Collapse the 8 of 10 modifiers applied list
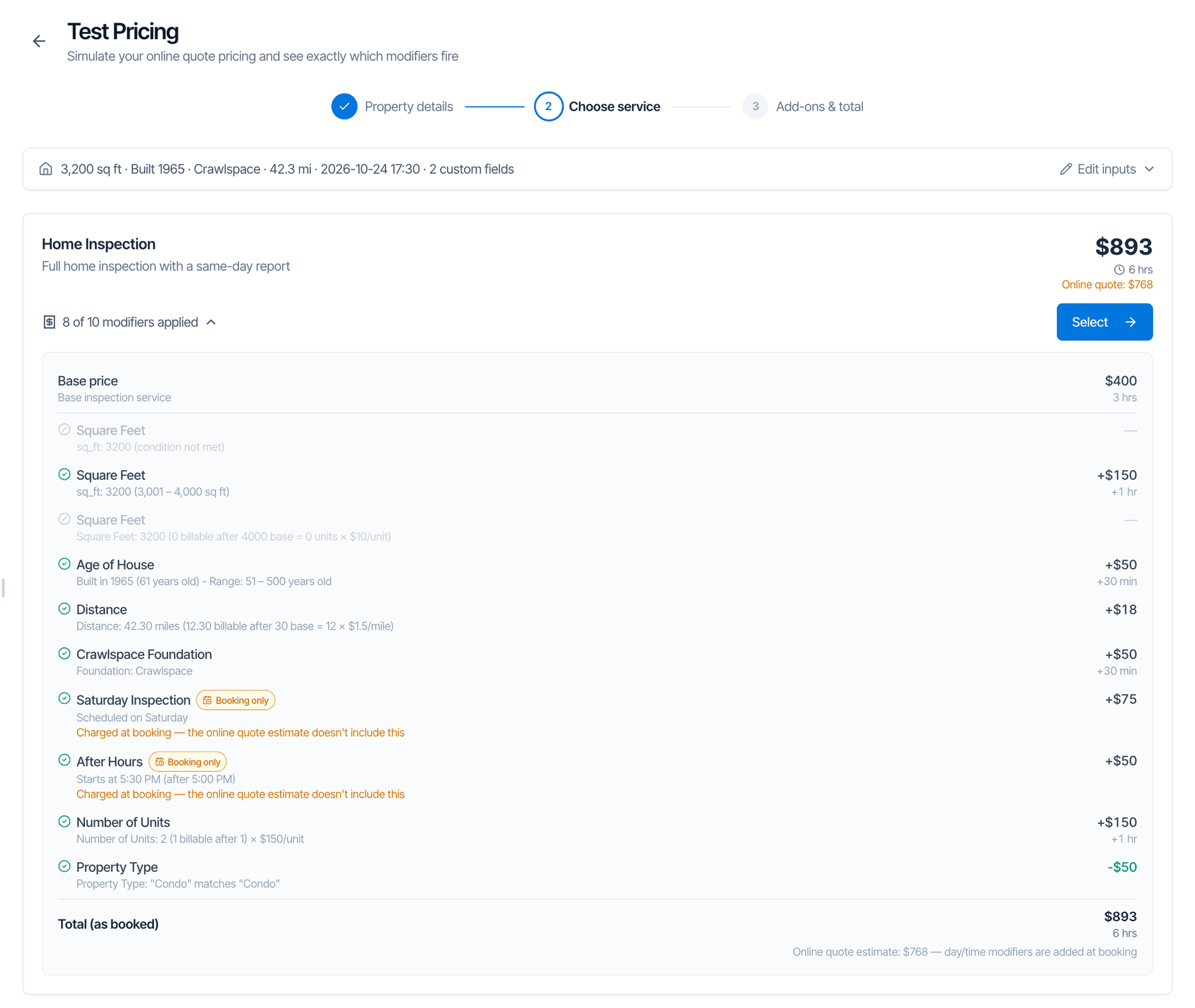The width and height of the screenshot is (1195, 1008). 211,323
